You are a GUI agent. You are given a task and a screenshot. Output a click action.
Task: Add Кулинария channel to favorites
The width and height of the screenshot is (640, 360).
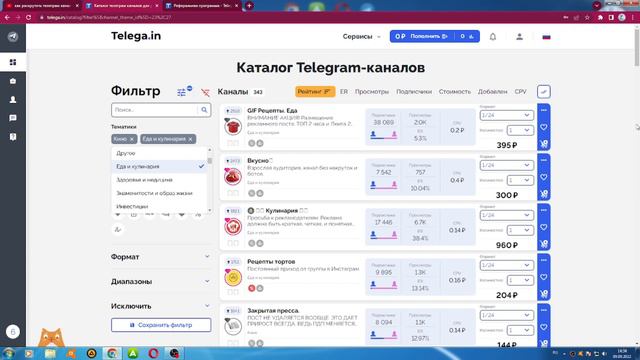click(544, 227)
